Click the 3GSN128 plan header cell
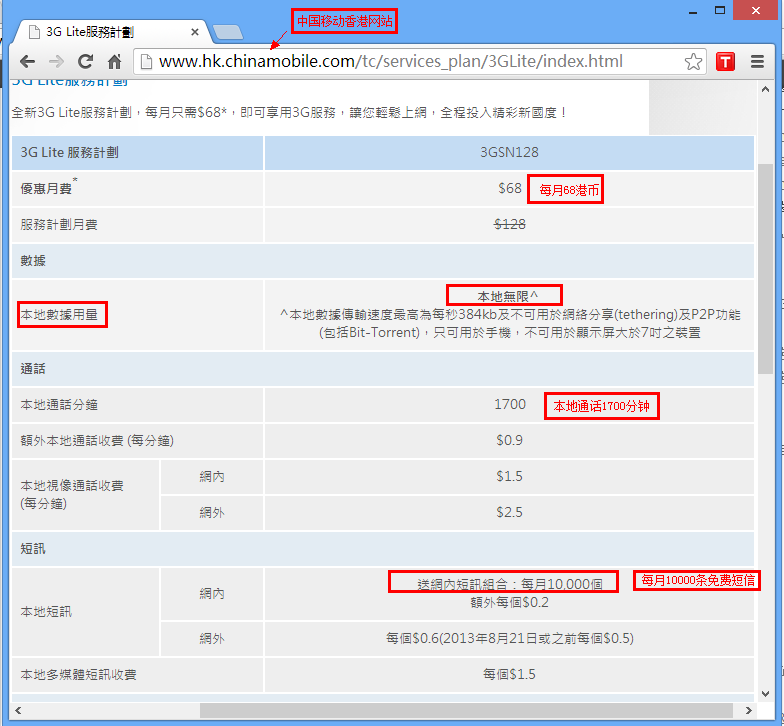784x726 pixels. (509, 152)
